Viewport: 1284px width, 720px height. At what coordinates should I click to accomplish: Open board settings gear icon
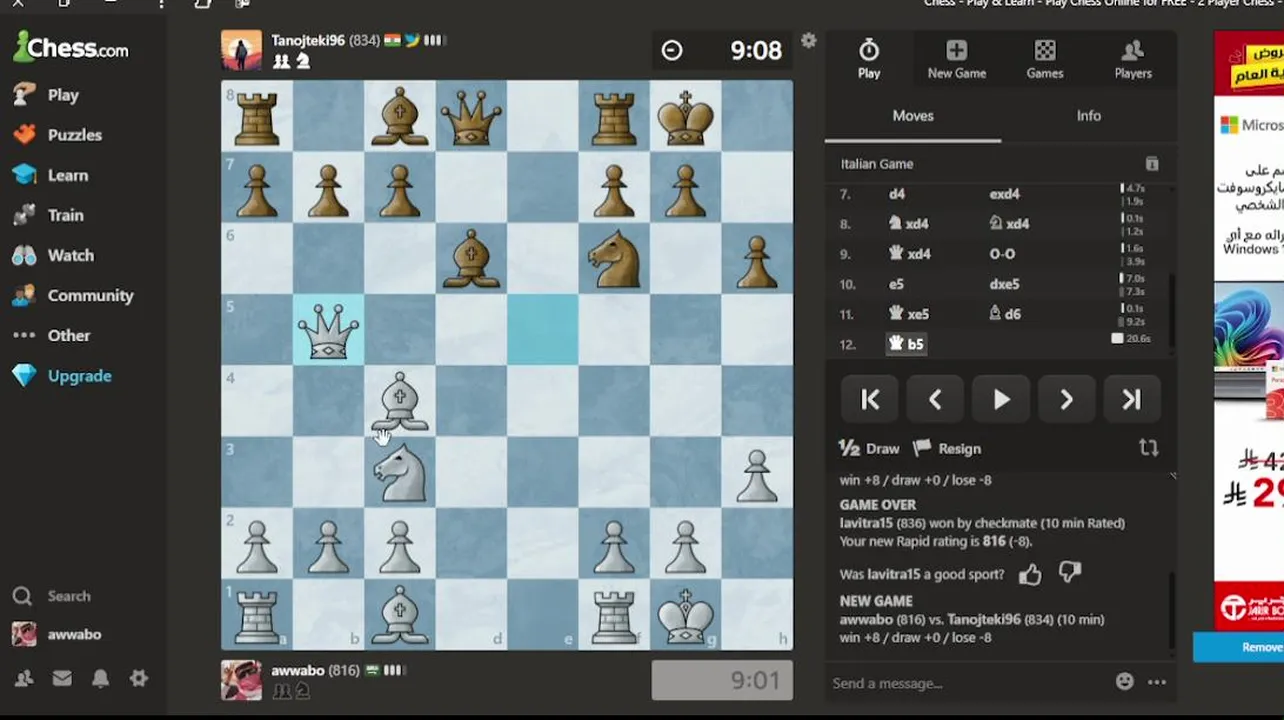(808, 40)
